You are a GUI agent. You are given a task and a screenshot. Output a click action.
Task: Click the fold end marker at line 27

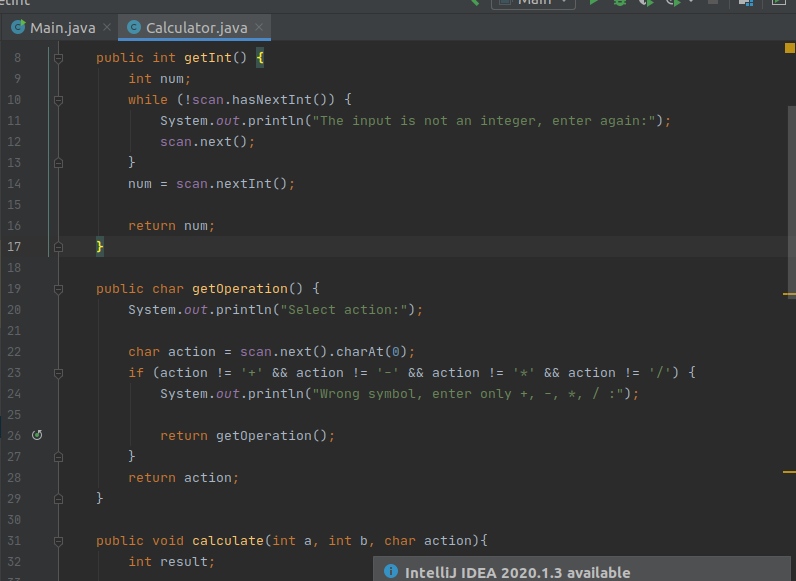click(x=58, y=457)
